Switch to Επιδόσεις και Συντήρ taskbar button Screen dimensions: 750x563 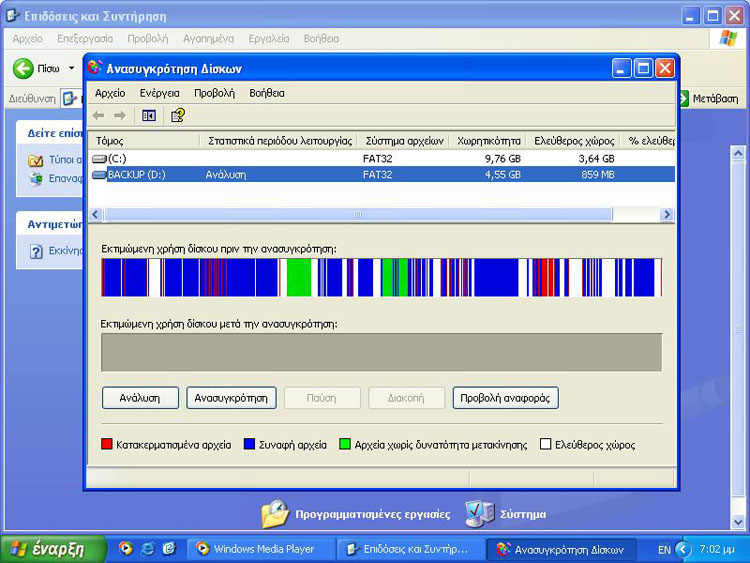(409, 549)
